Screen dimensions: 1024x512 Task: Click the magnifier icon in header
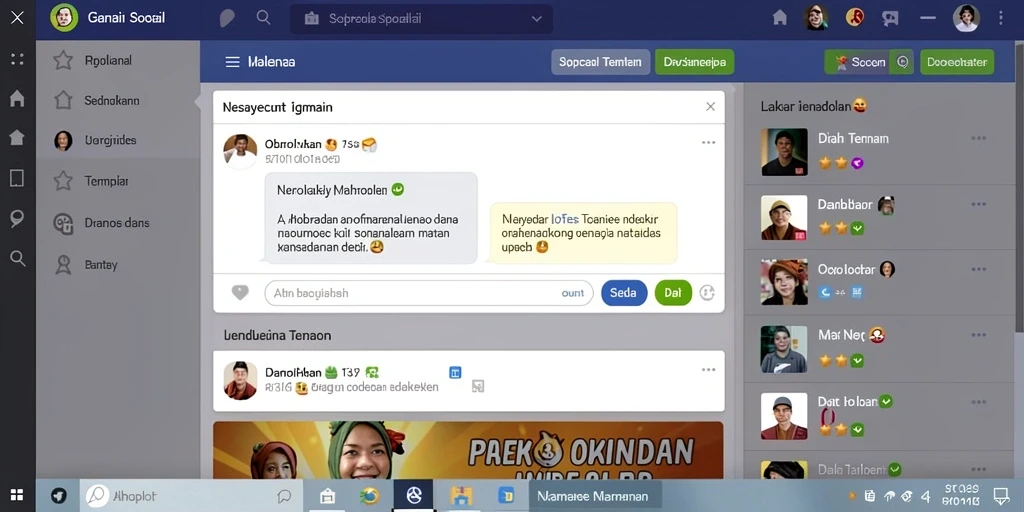263,18
